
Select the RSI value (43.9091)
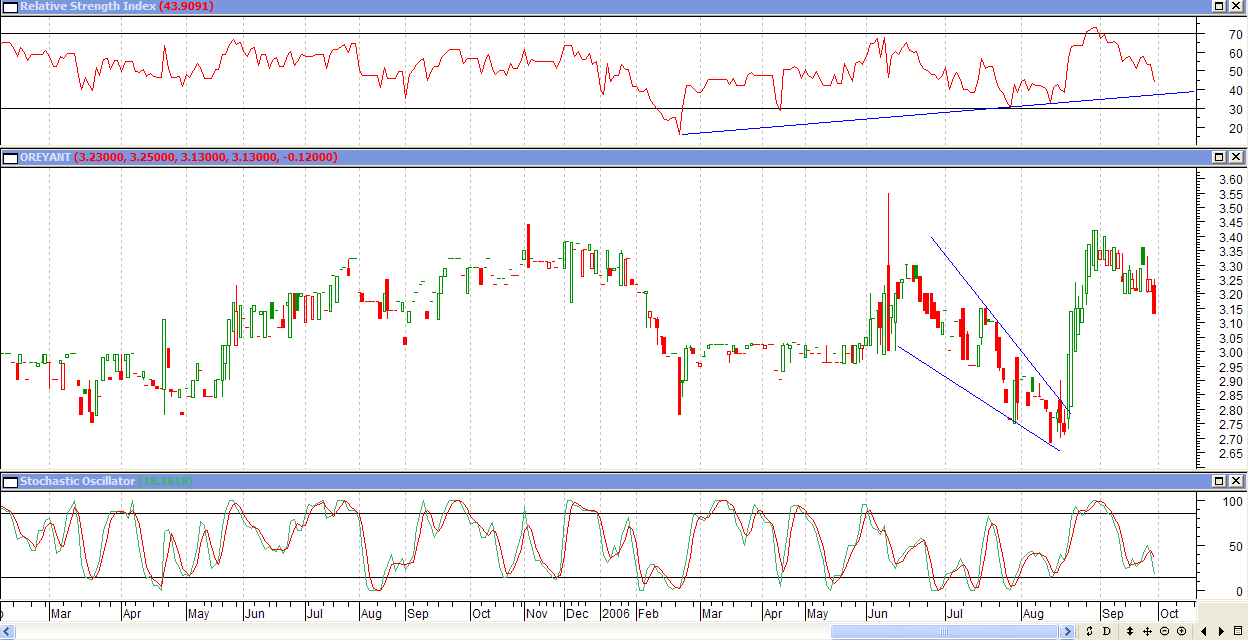point(186,6)
